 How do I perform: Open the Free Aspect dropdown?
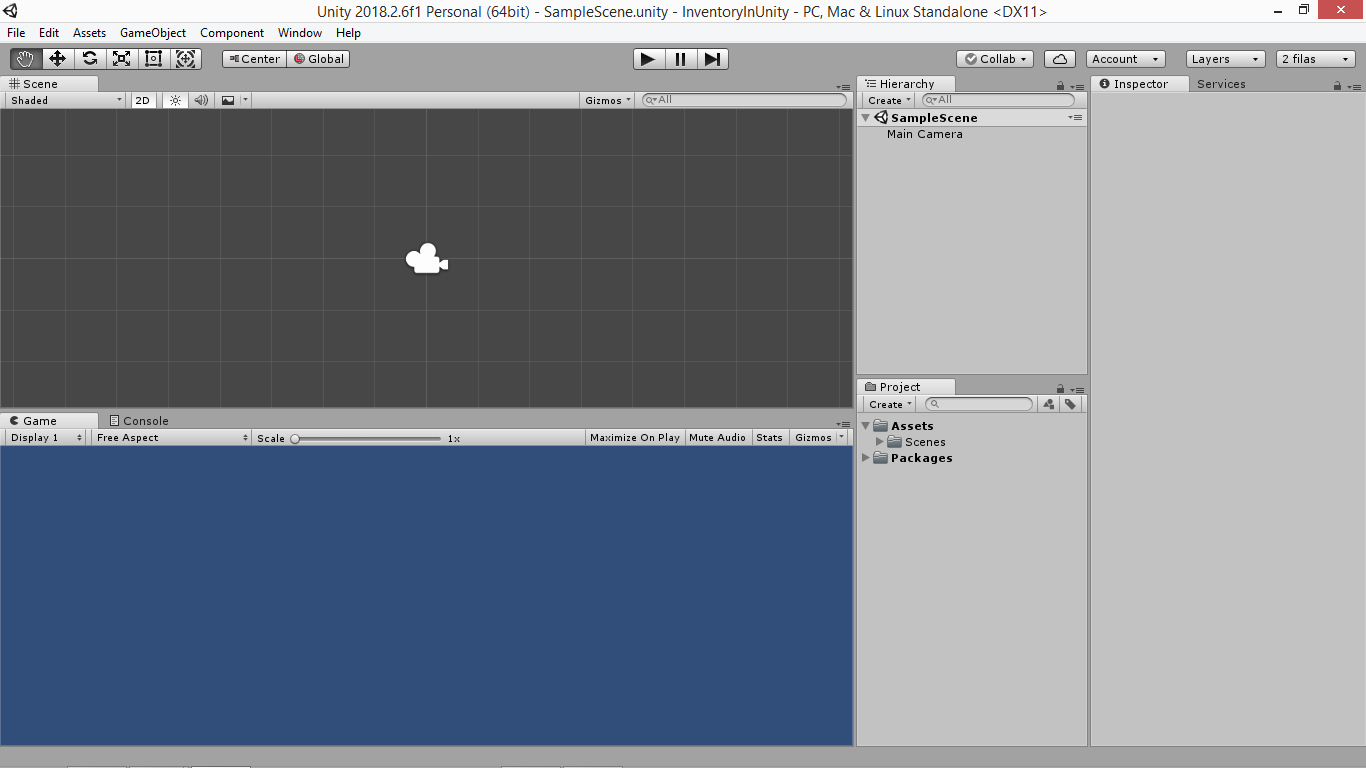[x=172, y=437]
